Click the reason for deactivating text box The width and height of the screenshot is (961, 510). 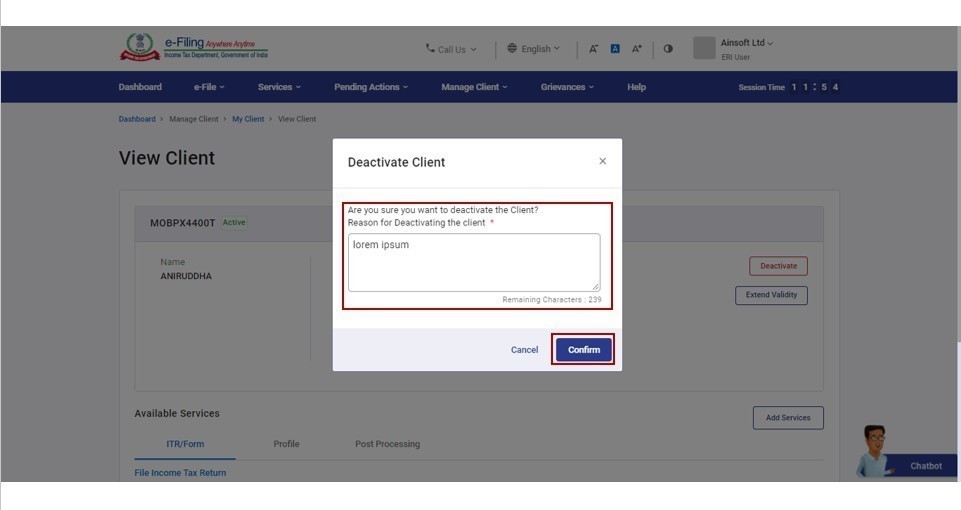(474, 263)
